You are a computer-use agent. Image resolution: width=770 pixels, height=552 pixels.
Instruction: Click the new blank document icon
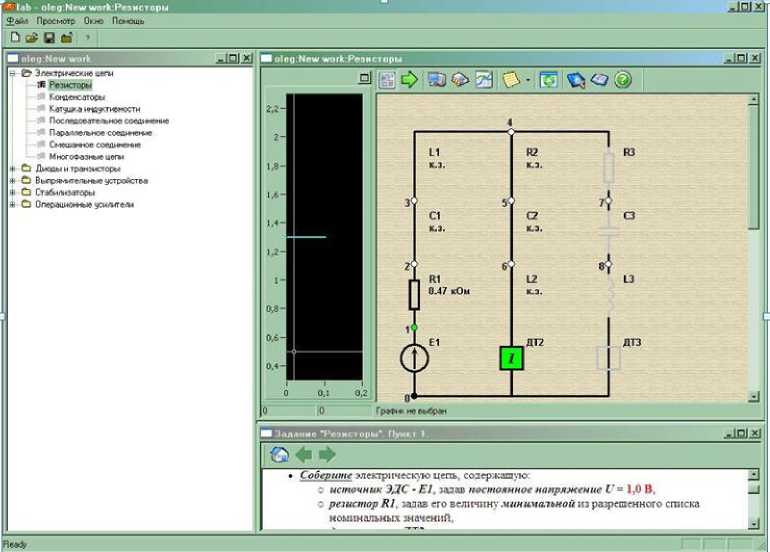tap(14, 37)
